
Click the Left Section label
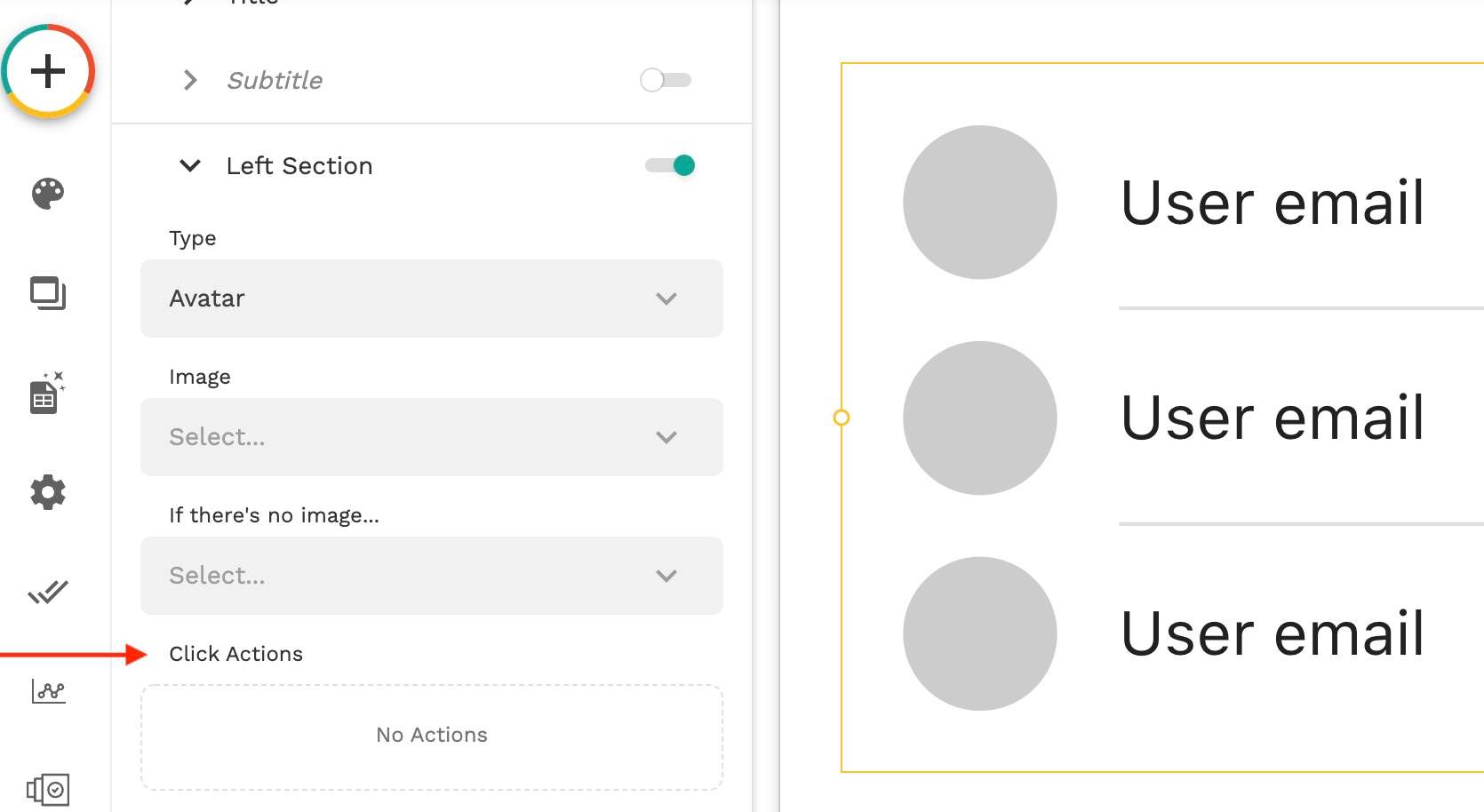pos(299,165)
